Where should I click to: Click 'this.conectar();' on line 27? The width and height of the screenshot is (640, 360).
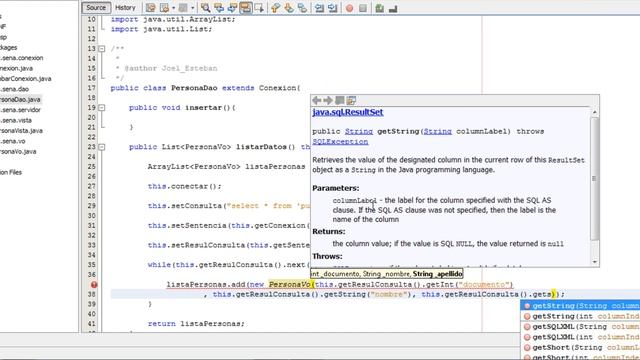tap(184, 187)
